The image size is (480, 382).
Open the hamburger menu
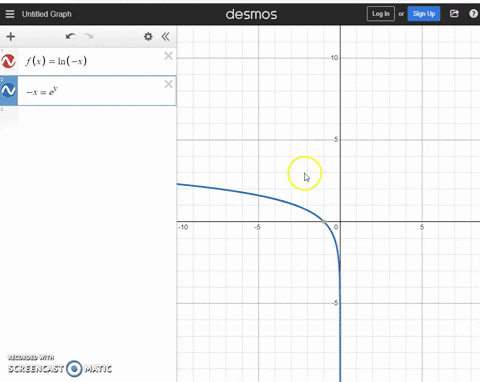point(10,14)
